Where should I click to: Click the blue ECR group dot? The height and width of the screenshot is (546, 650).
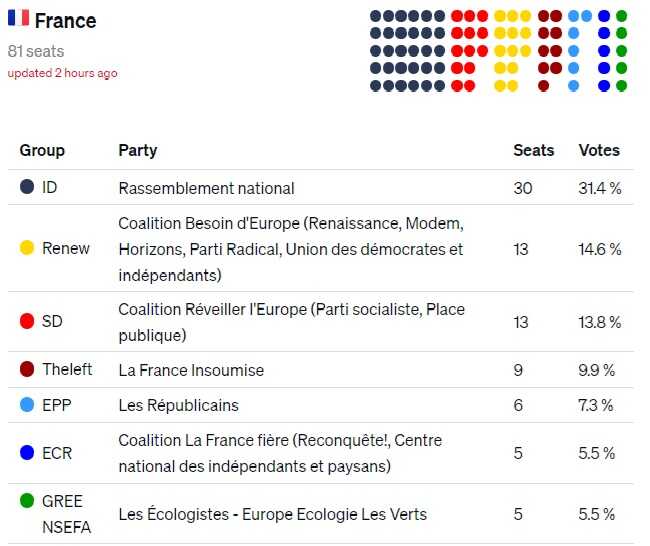[27, 453]
